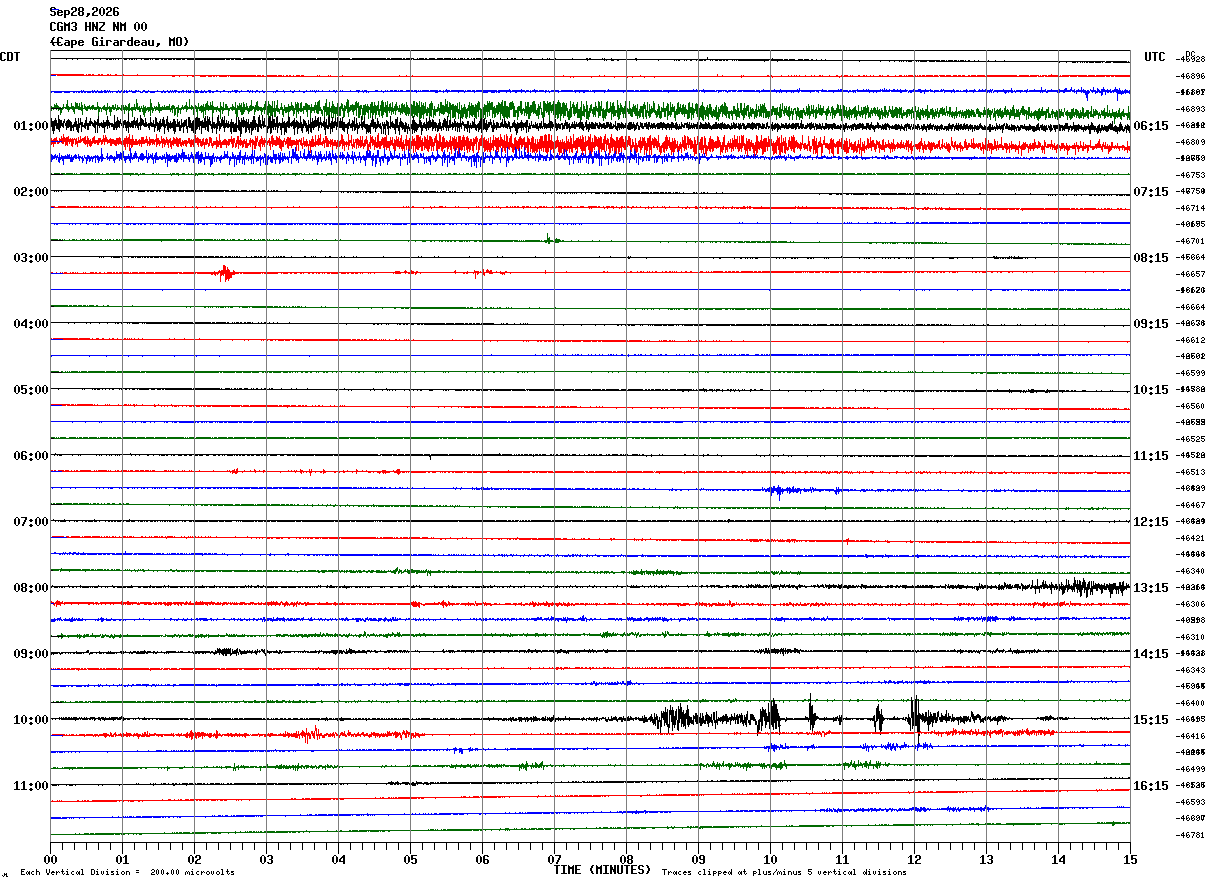1210x886 pixels.
Task: Click the Cape Girardeau, MO location text
Action: (119, 42)
